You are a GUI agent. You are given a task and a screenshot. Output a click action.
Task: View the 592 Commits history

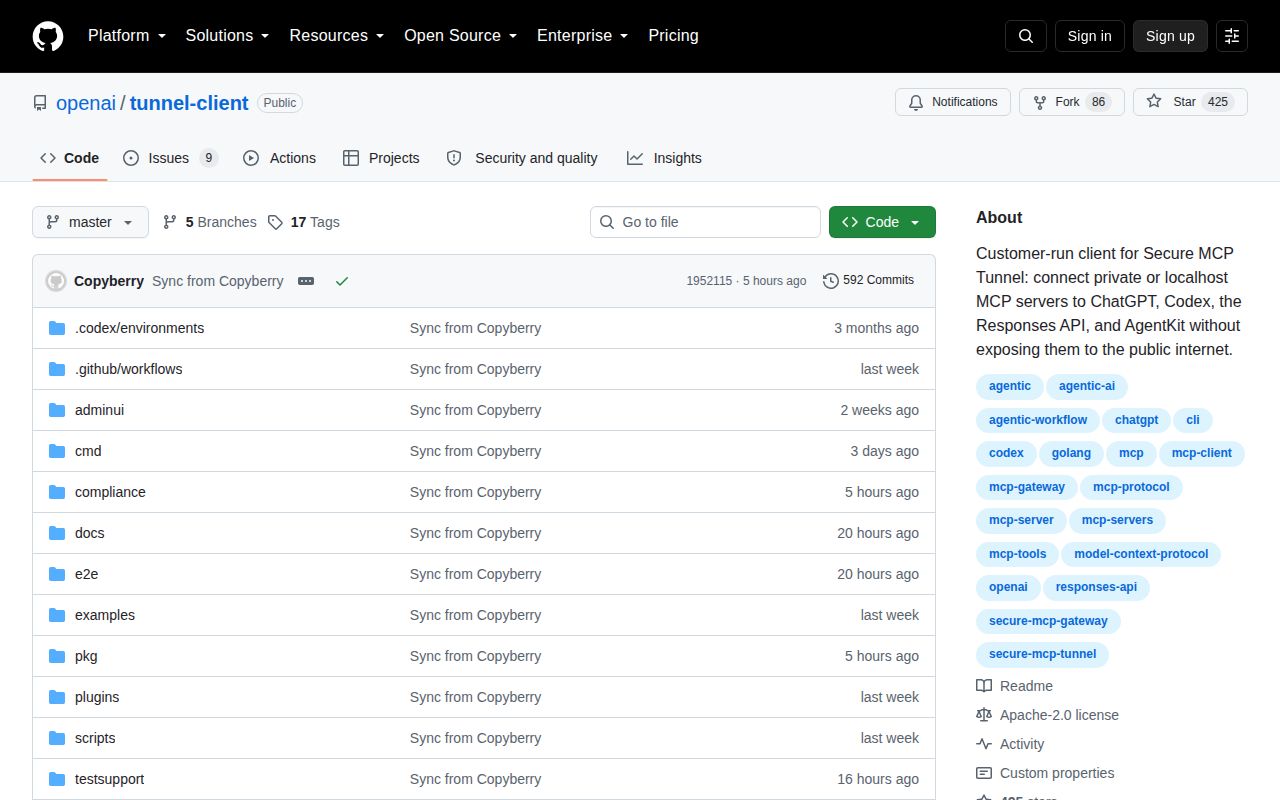click(x=868, y=281)
